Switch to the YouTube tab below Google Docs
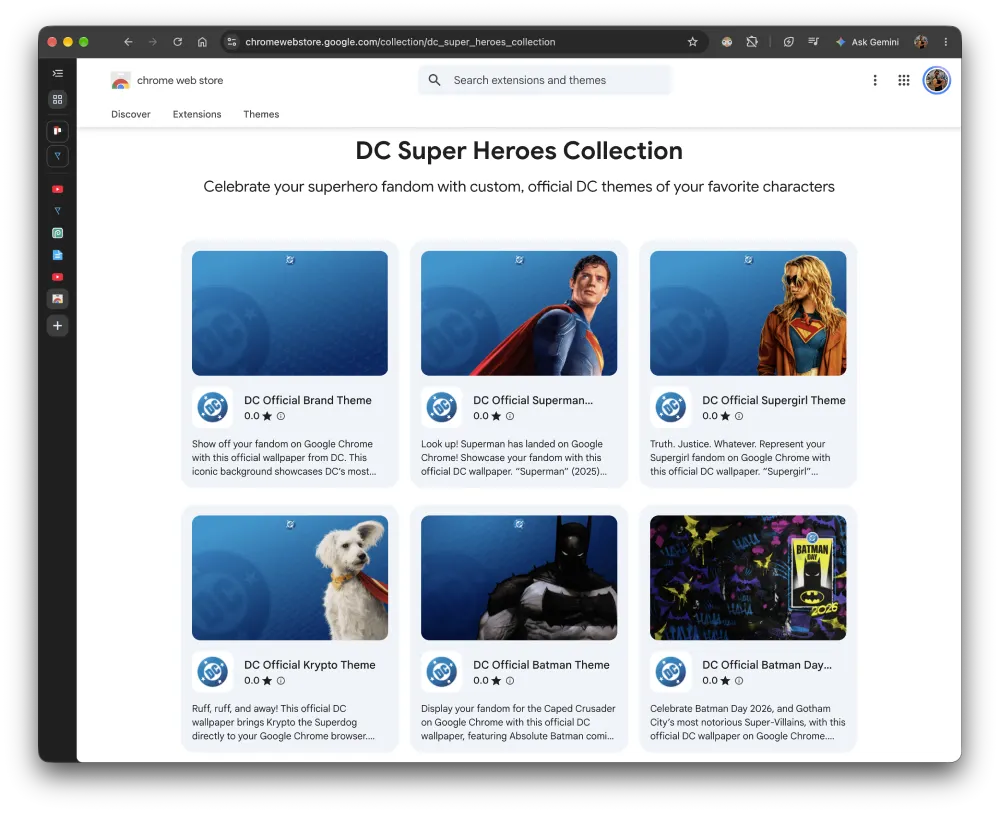Viewport: 1000px width, 813px height. pyautogui.click(x=57, y=277)
